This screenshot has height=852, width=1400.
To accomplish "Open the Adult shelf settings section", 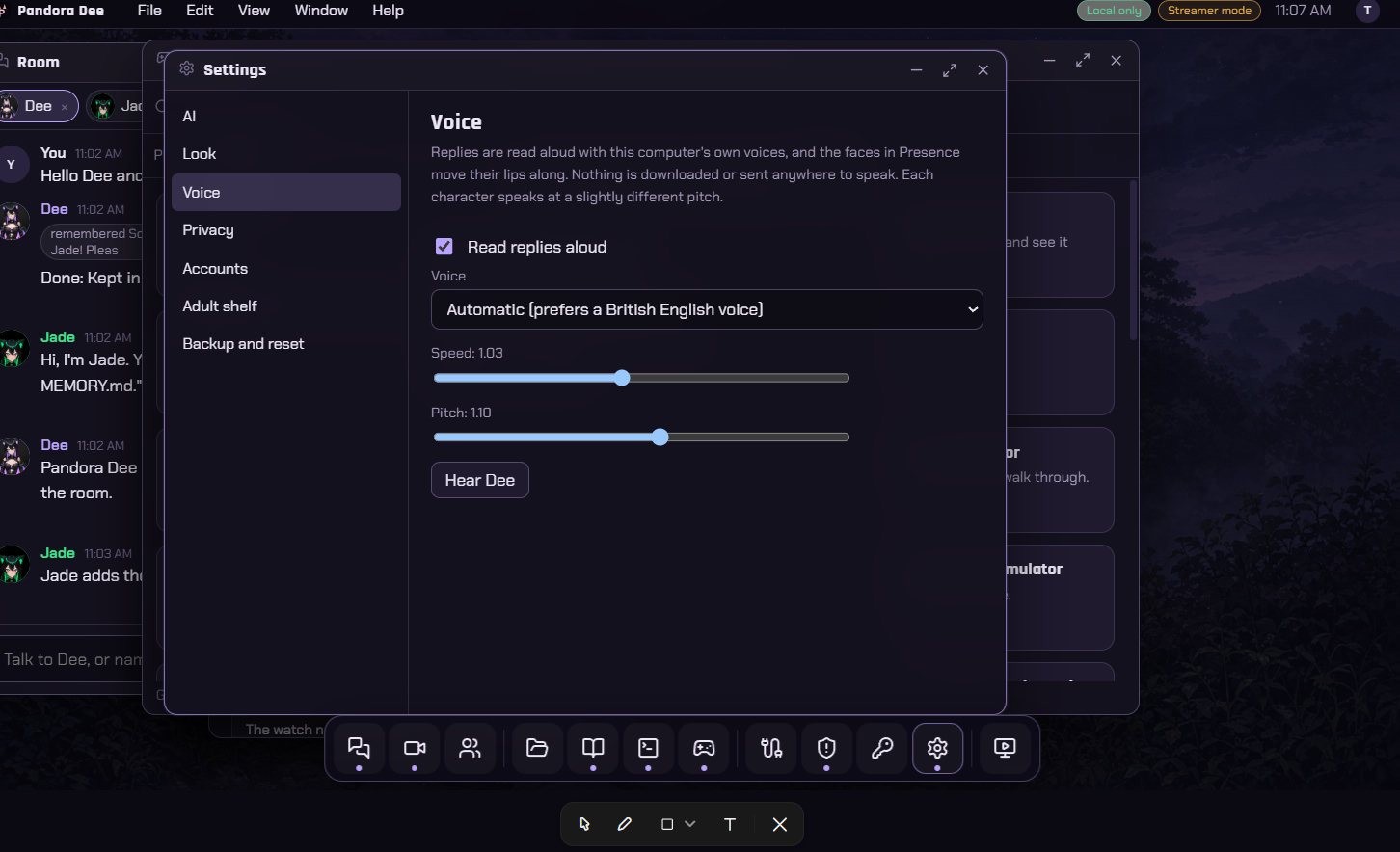I will tap(286, 306).
